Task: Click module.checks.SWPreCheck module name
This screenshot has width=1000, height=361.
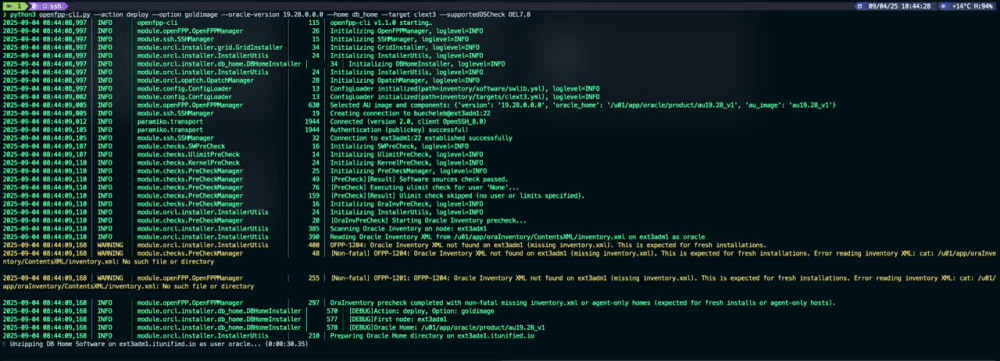Action: click(x=181, y=147)
